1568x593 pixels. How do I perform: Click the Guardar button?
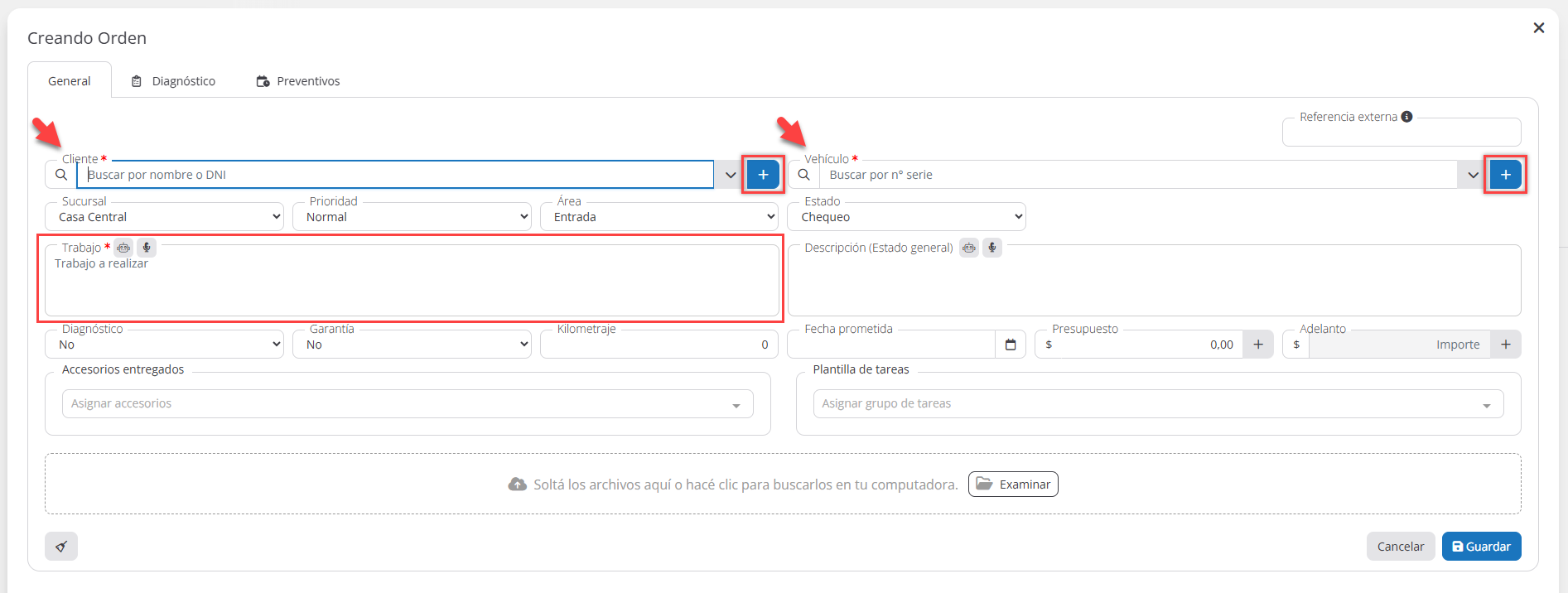(x=1481, y=547)
